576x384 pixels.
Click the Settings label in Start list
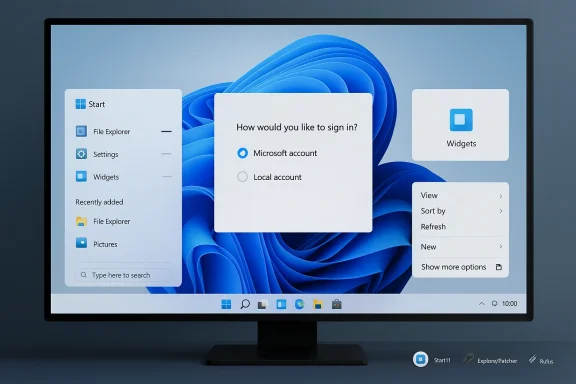pos(105,154)
